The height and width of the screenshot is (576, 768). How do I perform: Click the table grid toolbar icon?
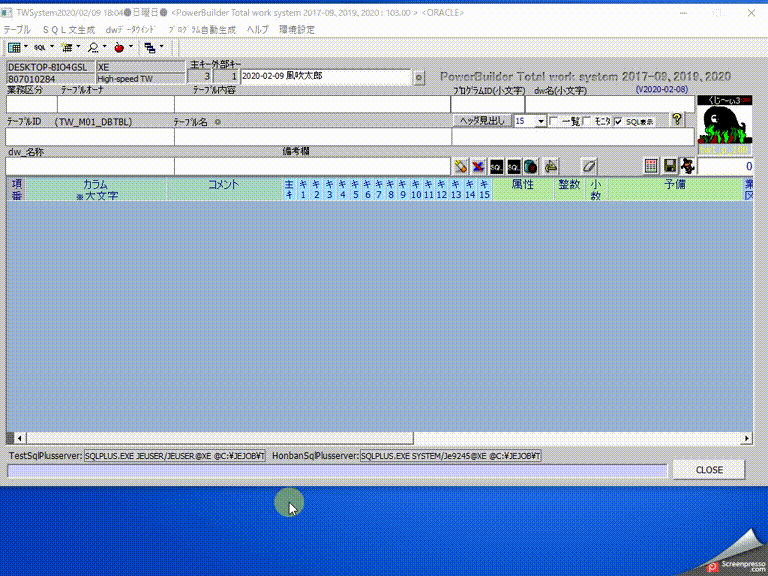coord(14,48)
